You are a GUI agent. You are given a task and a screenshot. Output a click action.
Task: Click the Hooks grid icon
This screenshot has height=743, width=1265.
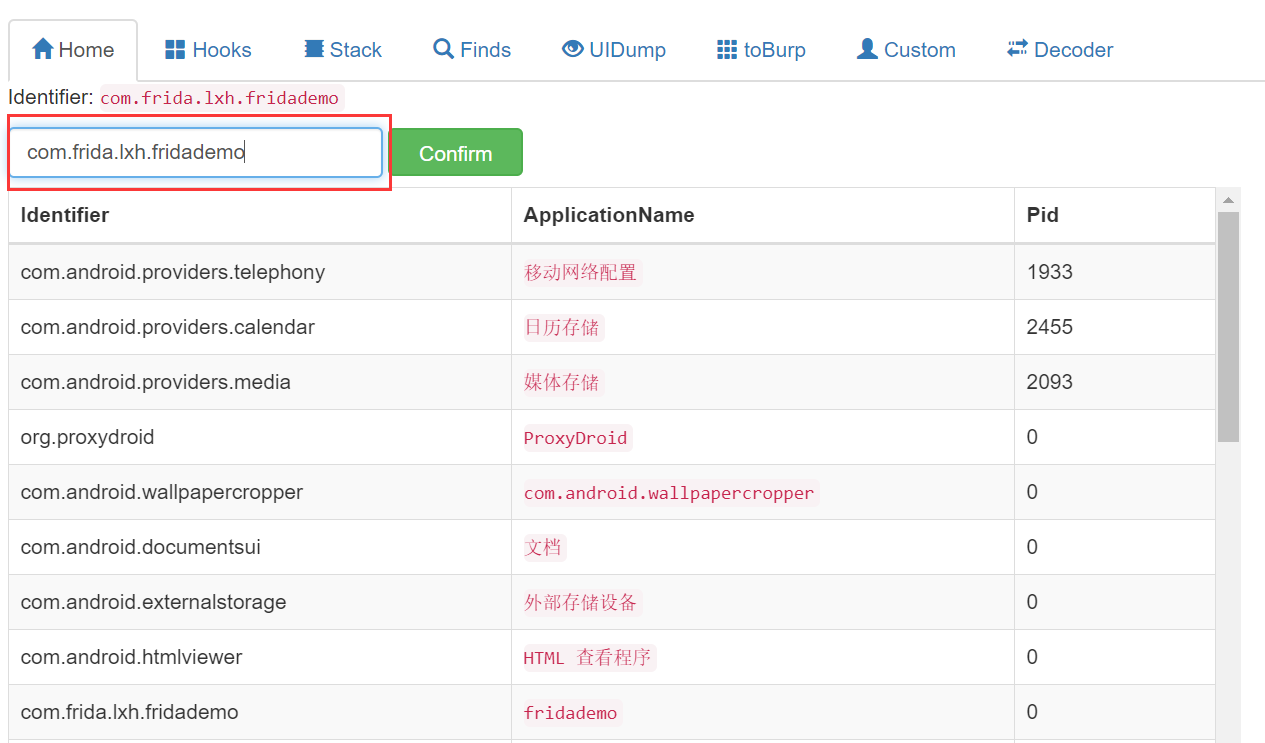pyautogui.click(x=175, y=49)
